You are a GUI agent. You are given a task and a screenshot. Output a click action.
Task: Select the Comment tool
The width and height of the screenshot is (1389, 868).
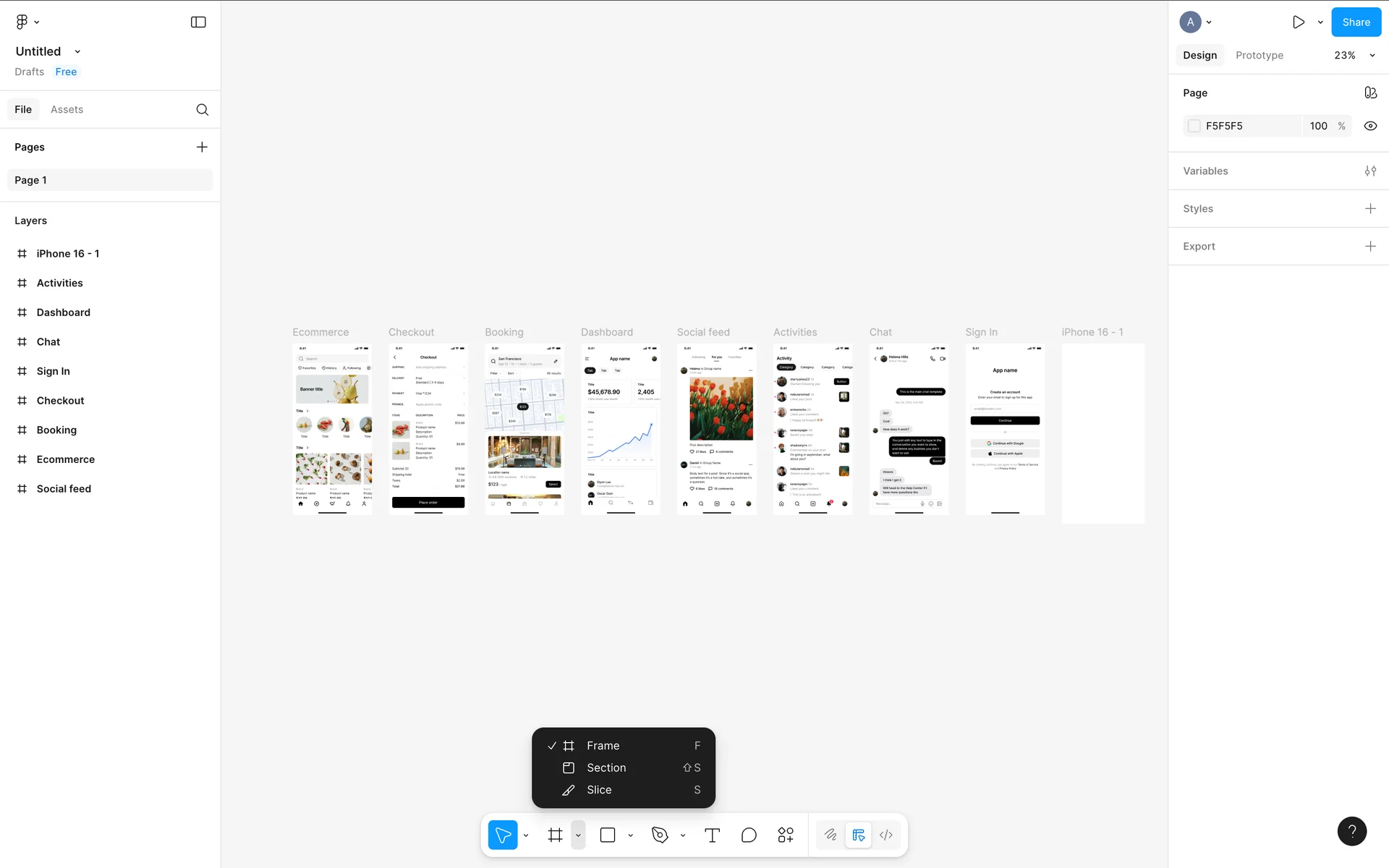point(749,835)
